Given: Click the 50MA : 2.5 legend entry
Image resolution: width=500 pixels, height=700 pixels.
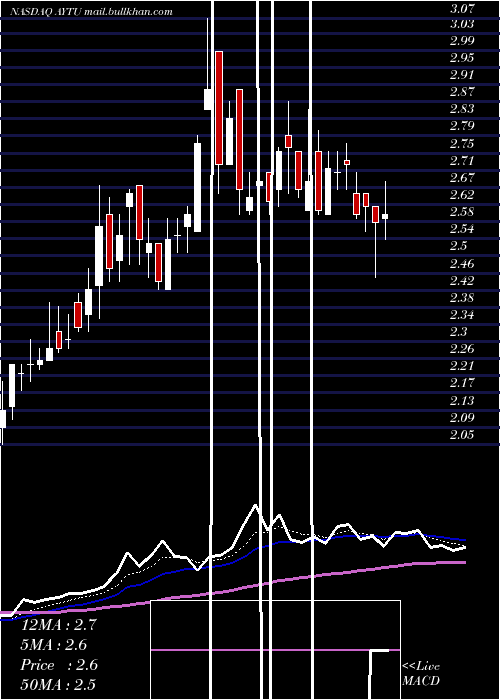Looking at the screenshot, I should click(x=58, y=684).
